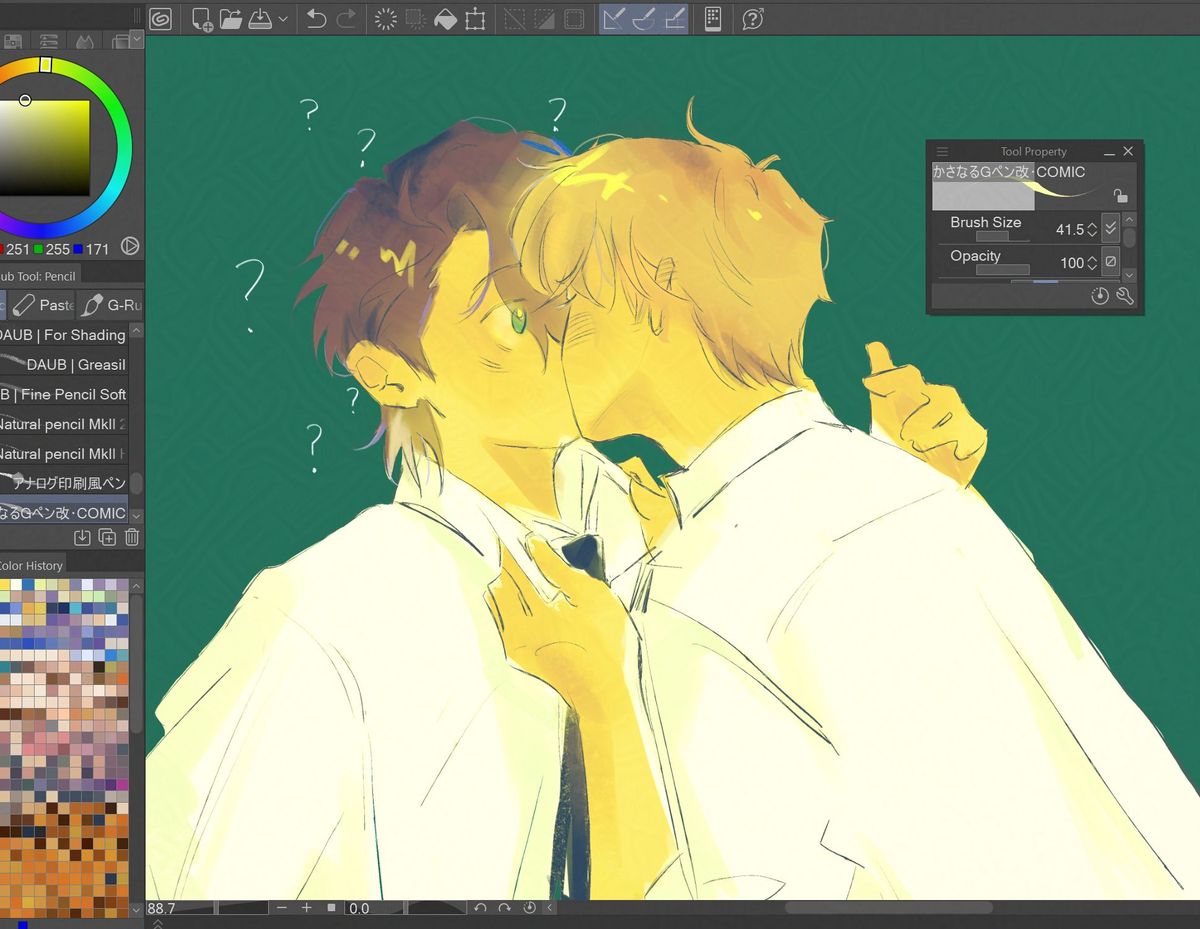Screen dimensions: 1200x929
Task: Open the Color History tab
Action: click(32, 565)
